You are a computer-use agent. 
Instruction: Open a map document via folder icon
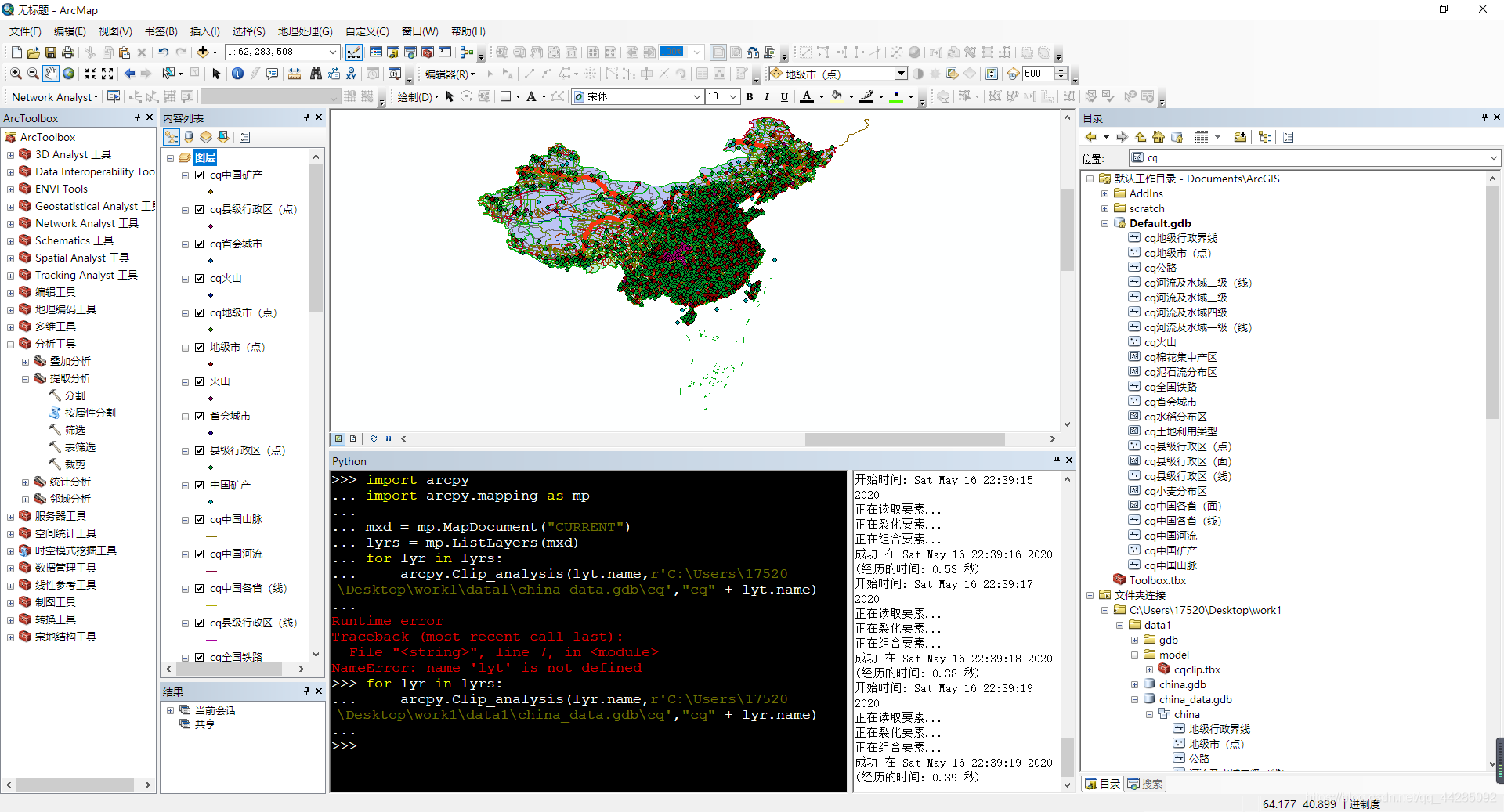click(34, 52)
